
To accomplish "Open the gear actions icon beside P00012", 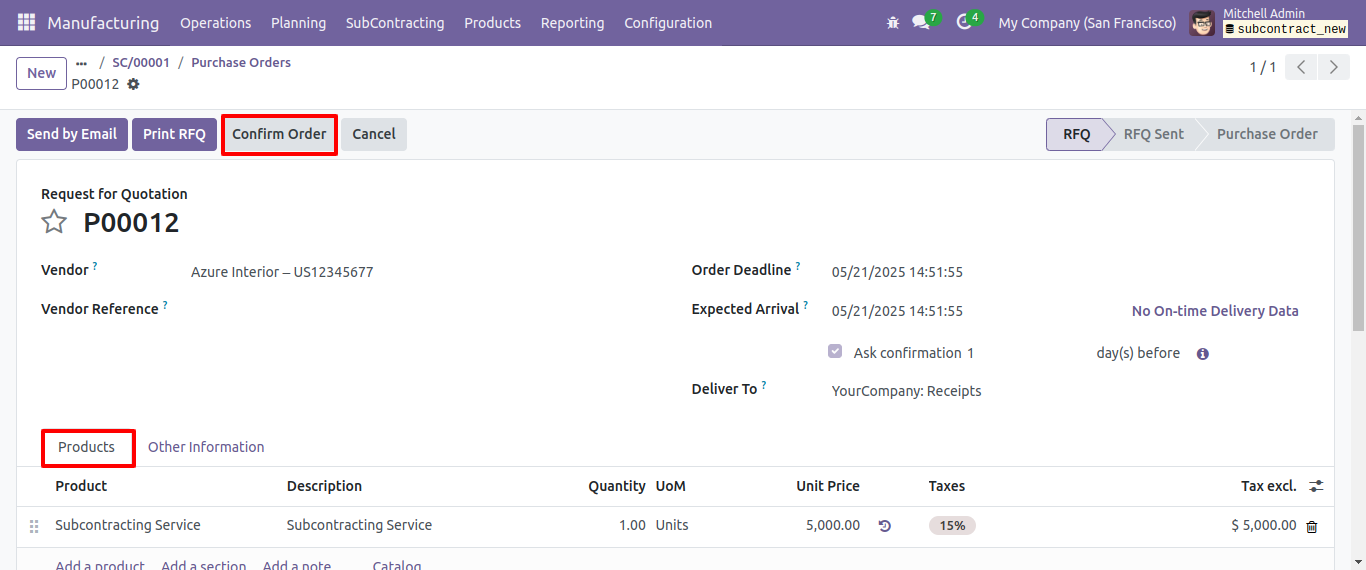I will point(133,84).
